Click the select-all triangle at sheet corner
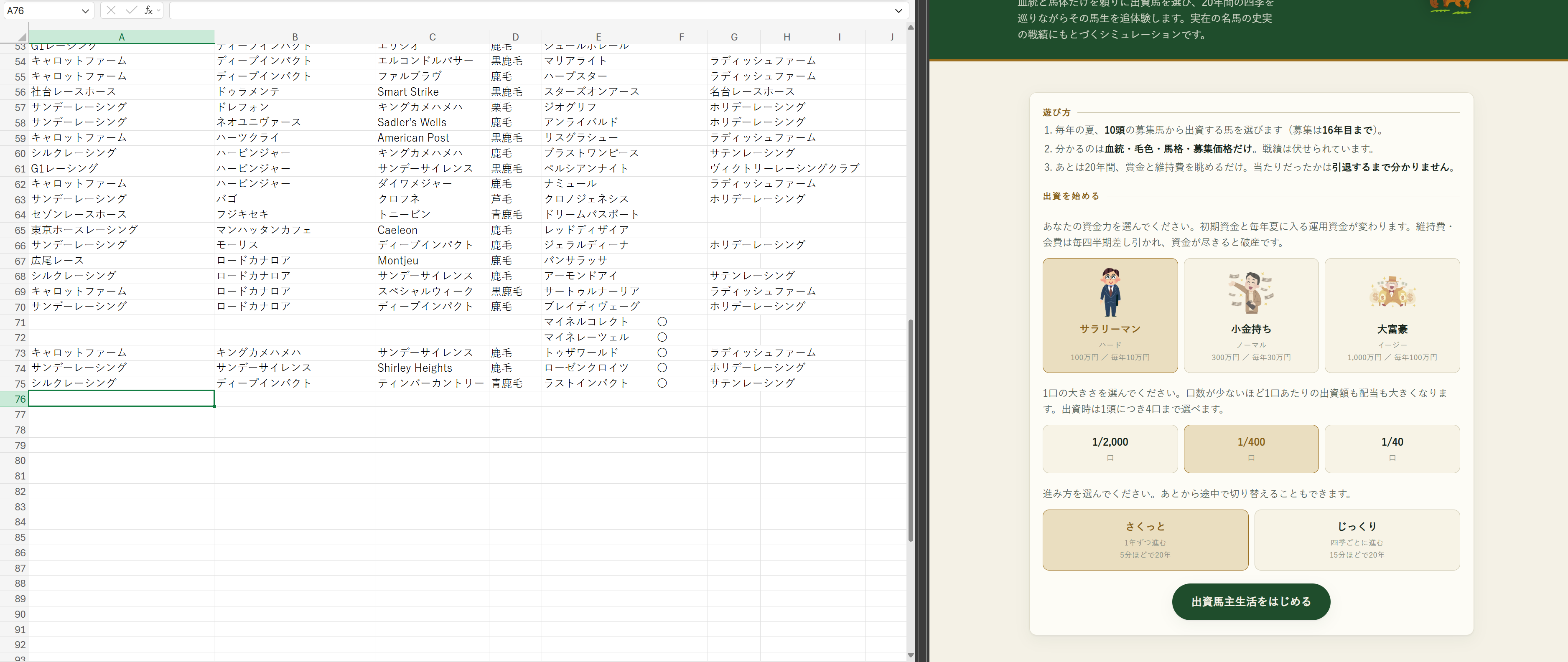 [21, 37]
